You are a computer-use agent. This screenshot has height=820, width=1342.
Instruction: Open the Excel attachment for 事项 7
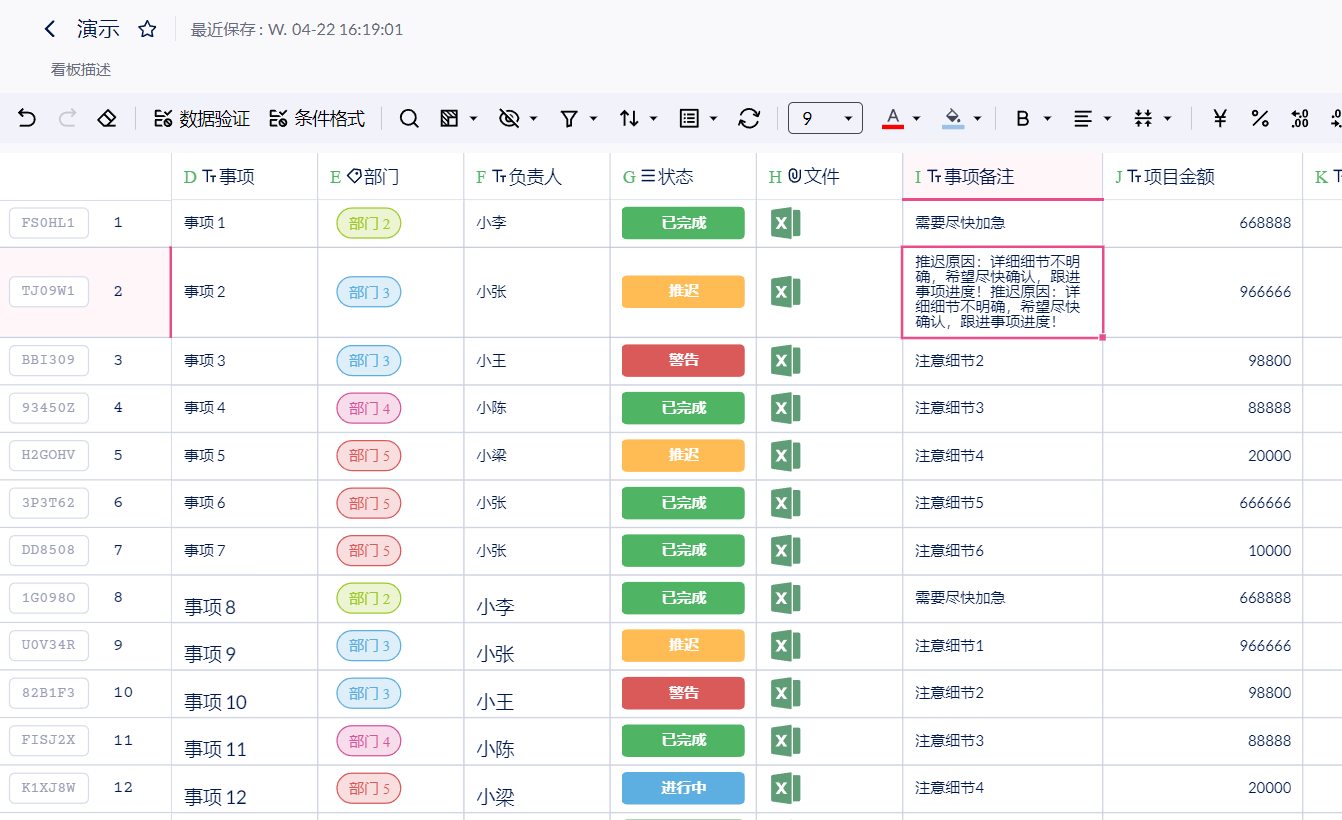[785, 550]
